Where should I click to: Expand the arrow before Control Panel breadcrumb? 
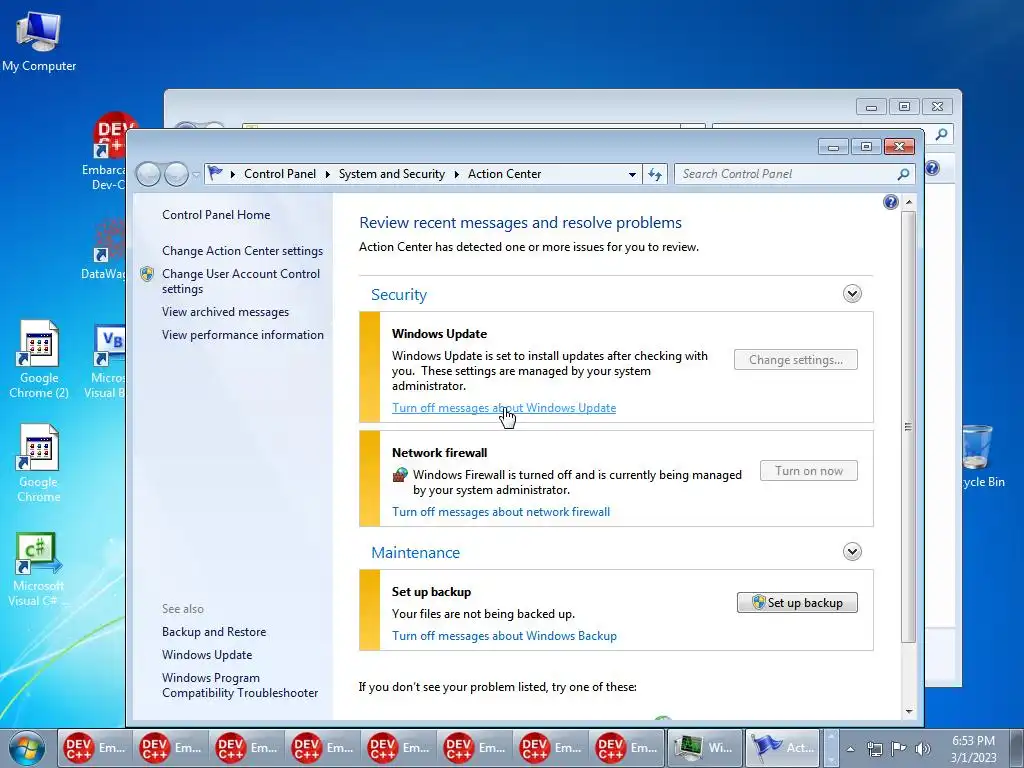[x=232, y=174]
